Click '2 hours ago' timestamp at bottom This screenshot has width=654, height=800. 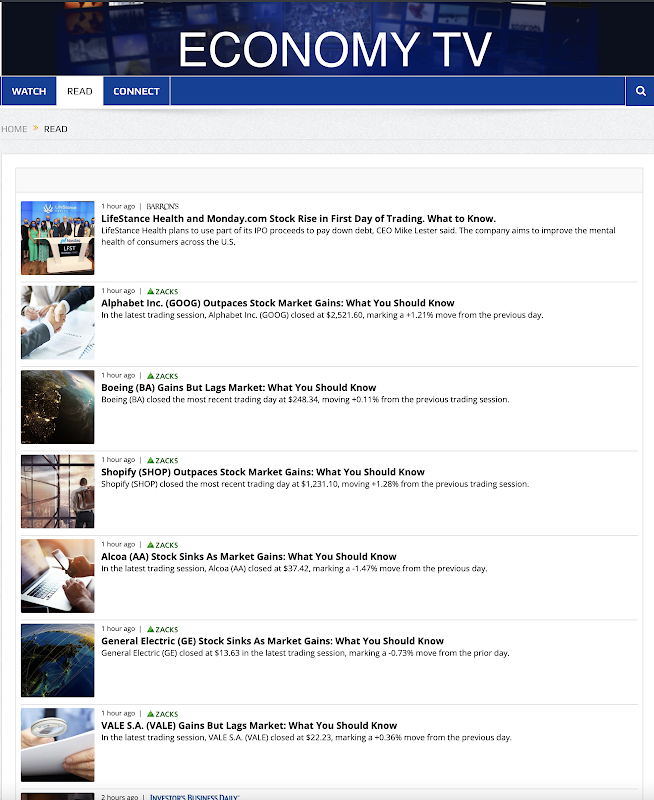pyautogui.click(x=119, y=797)
